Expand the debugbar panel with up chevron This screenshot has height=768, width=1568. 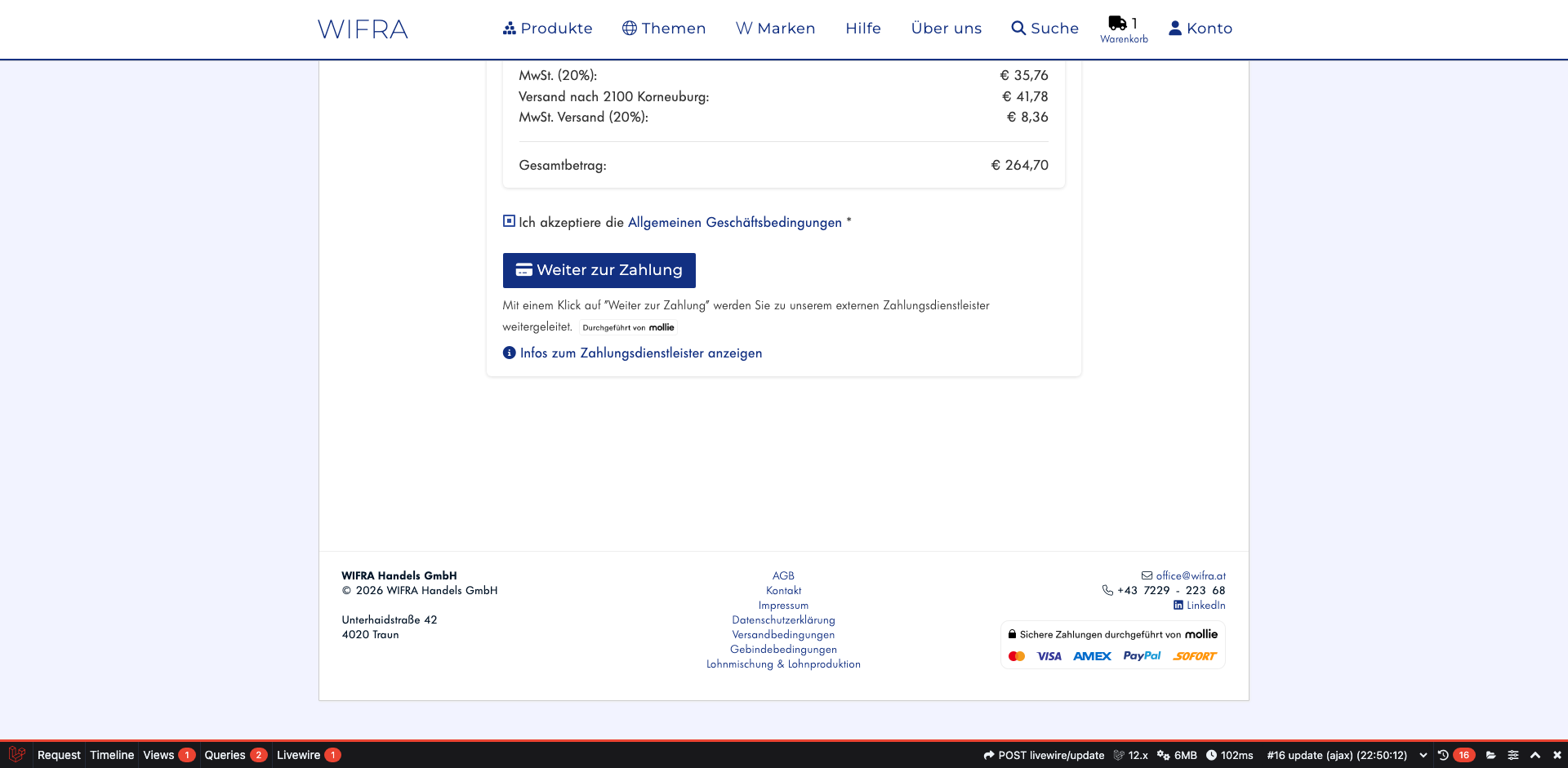coord(1535,755)
